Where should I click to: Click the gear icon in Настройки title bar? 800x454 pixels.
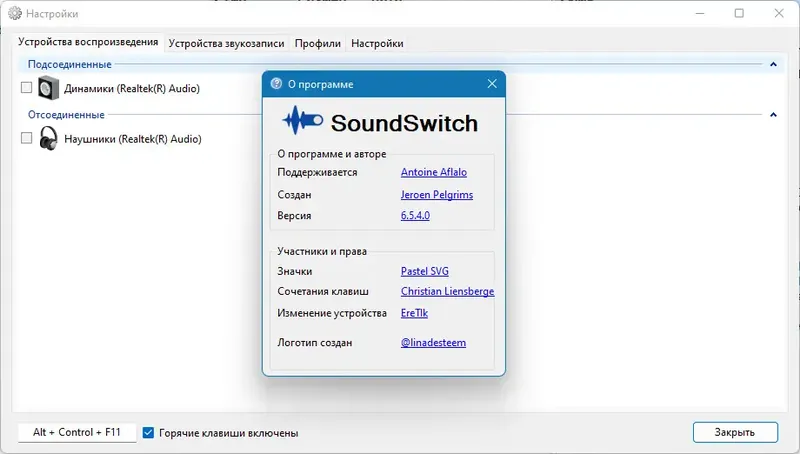coord(15,13)
